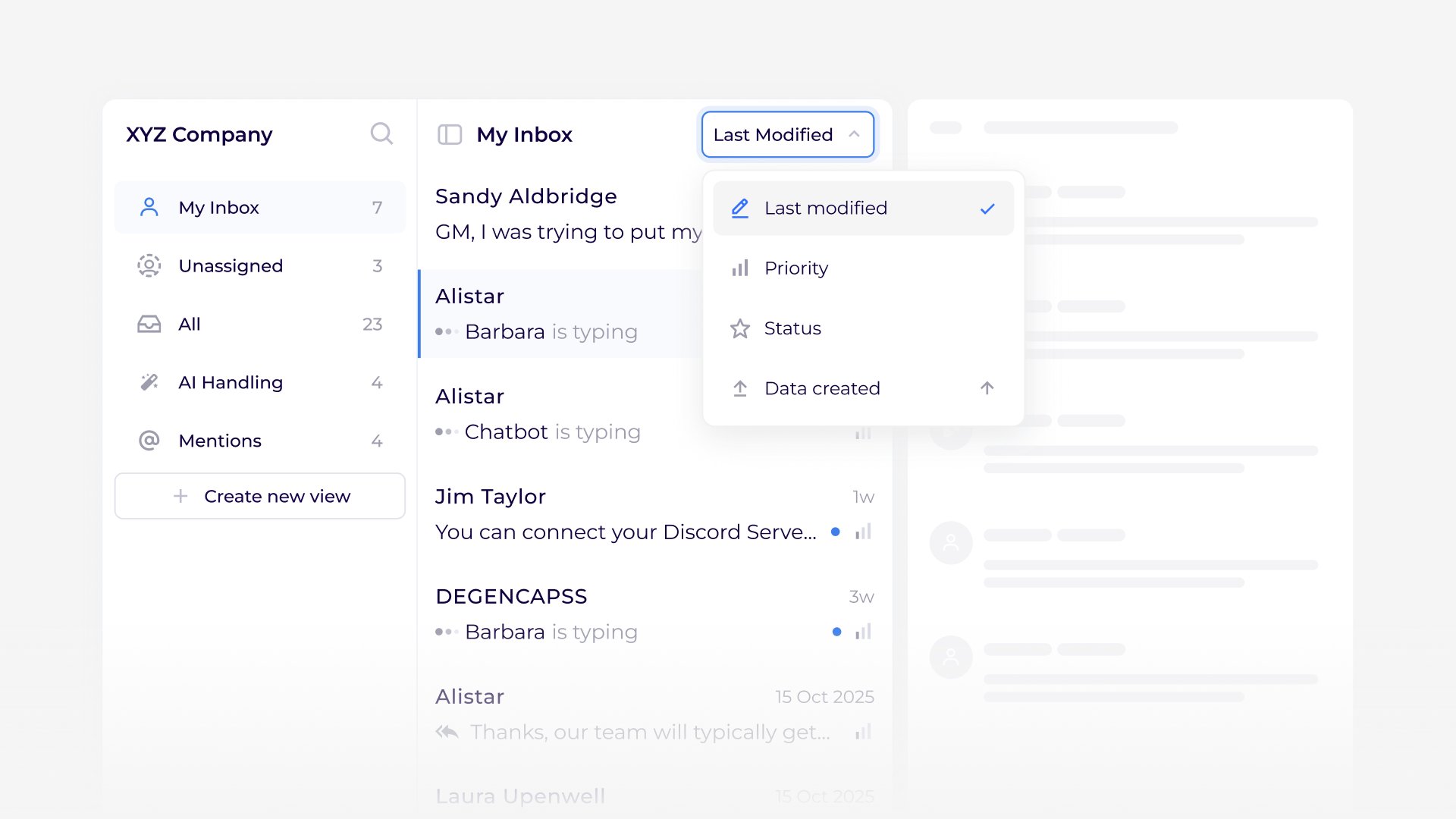Open the Last Modified sort dropdown

788,134
